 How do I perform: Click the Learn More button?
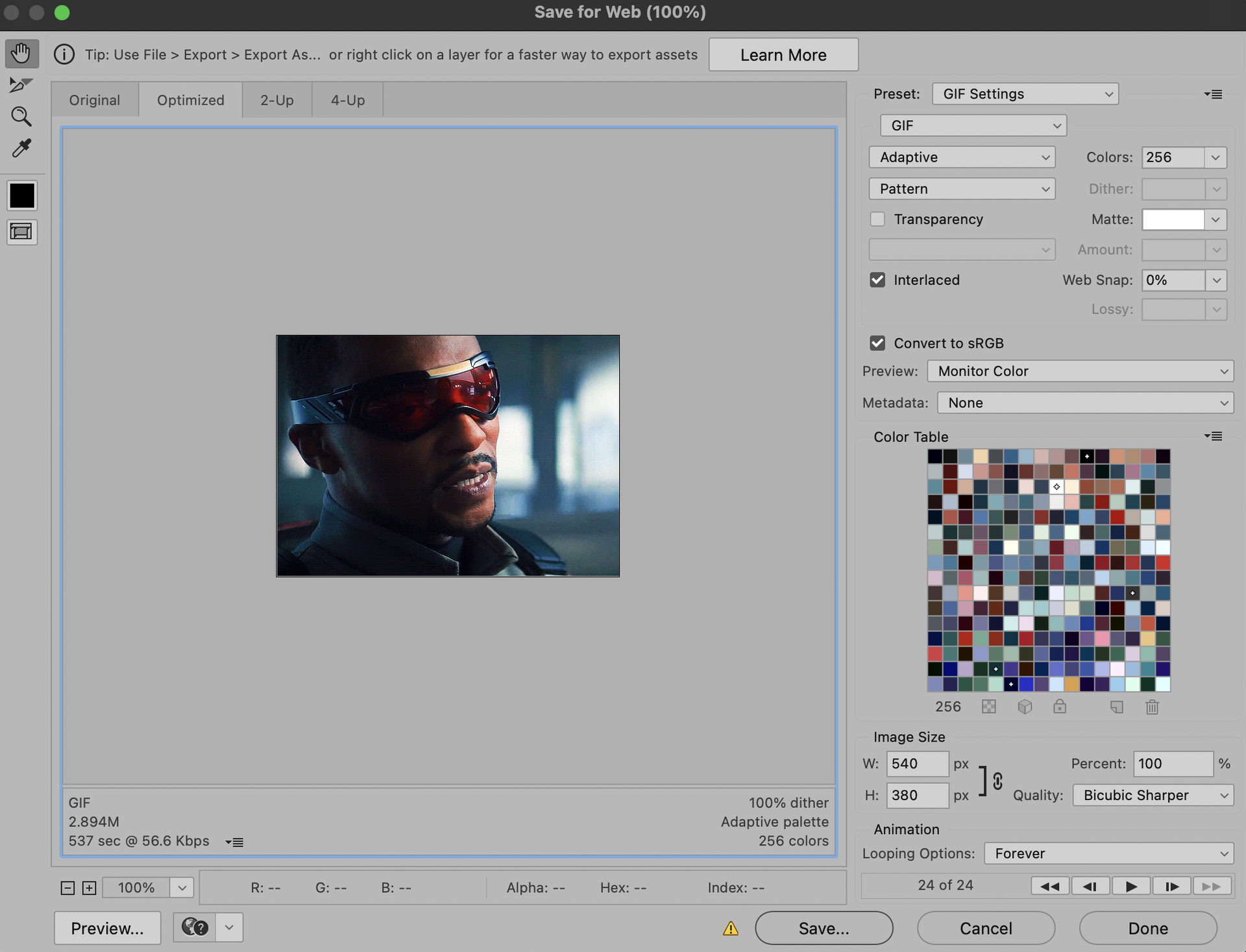pyautogui.click(x=783, y=55)
